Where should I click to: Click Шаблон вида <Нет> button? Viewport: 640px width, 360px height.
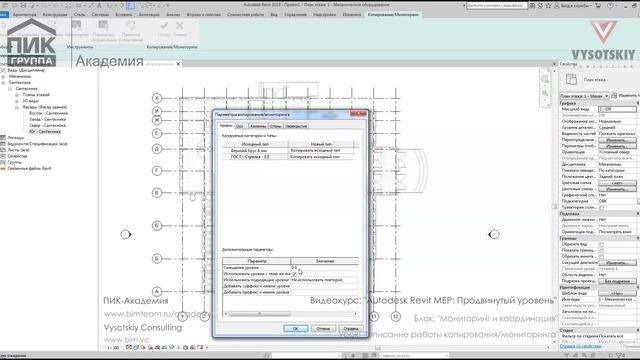pos(617,293)
